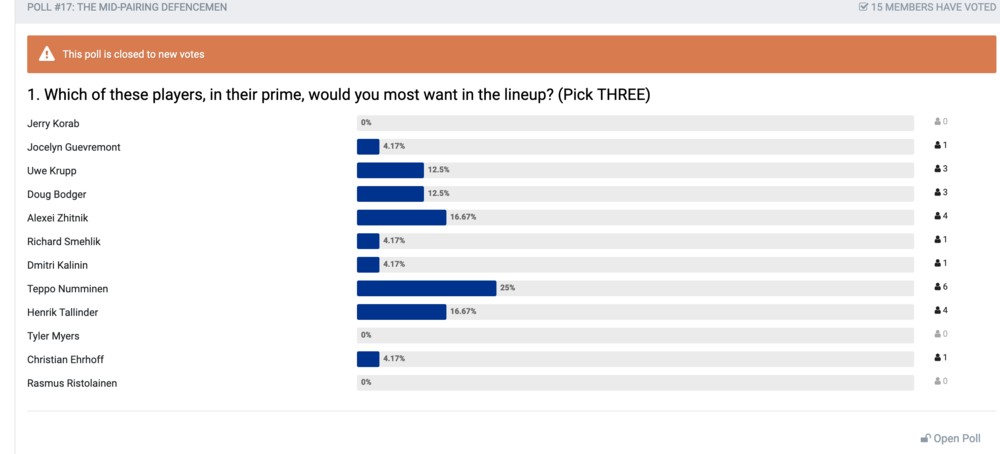Viewport: 1000px width, 454px height.
Task: Click voter icon for Jocelyn Guevremont
Action: 938,145
